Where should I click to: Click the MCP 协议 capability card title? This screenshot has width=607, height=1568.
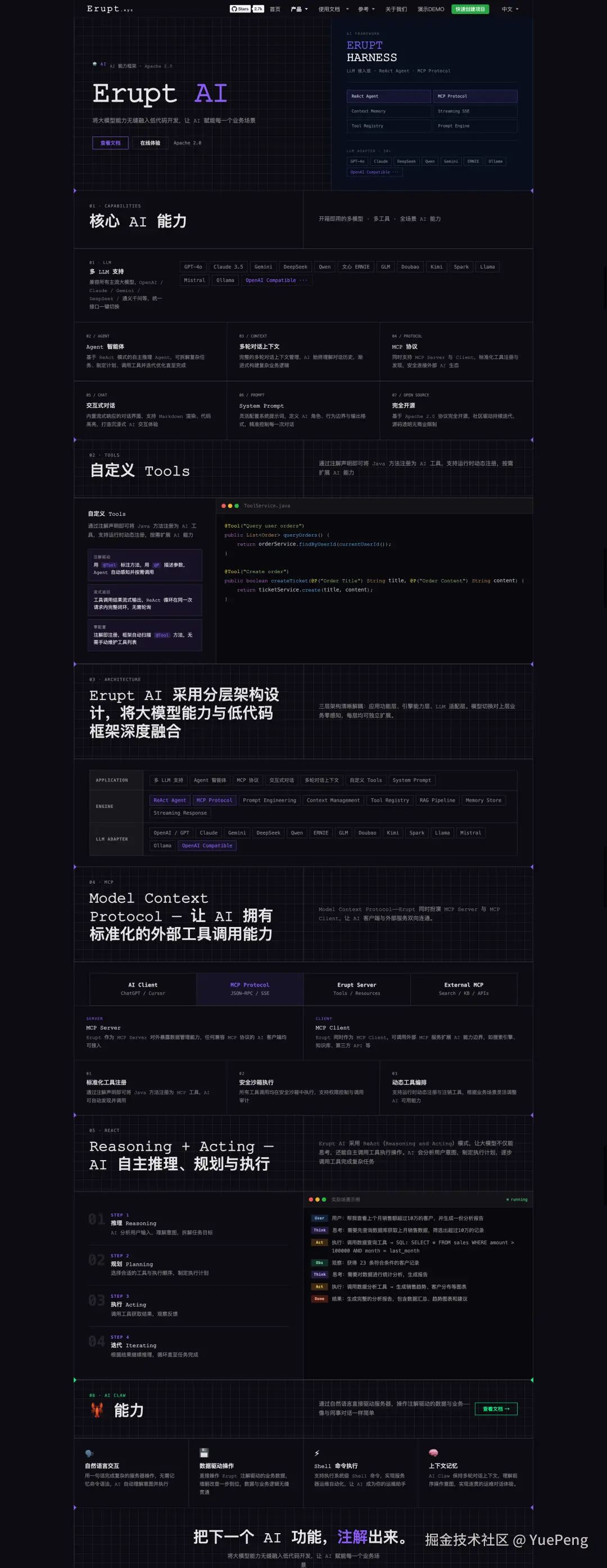point(405,346)
